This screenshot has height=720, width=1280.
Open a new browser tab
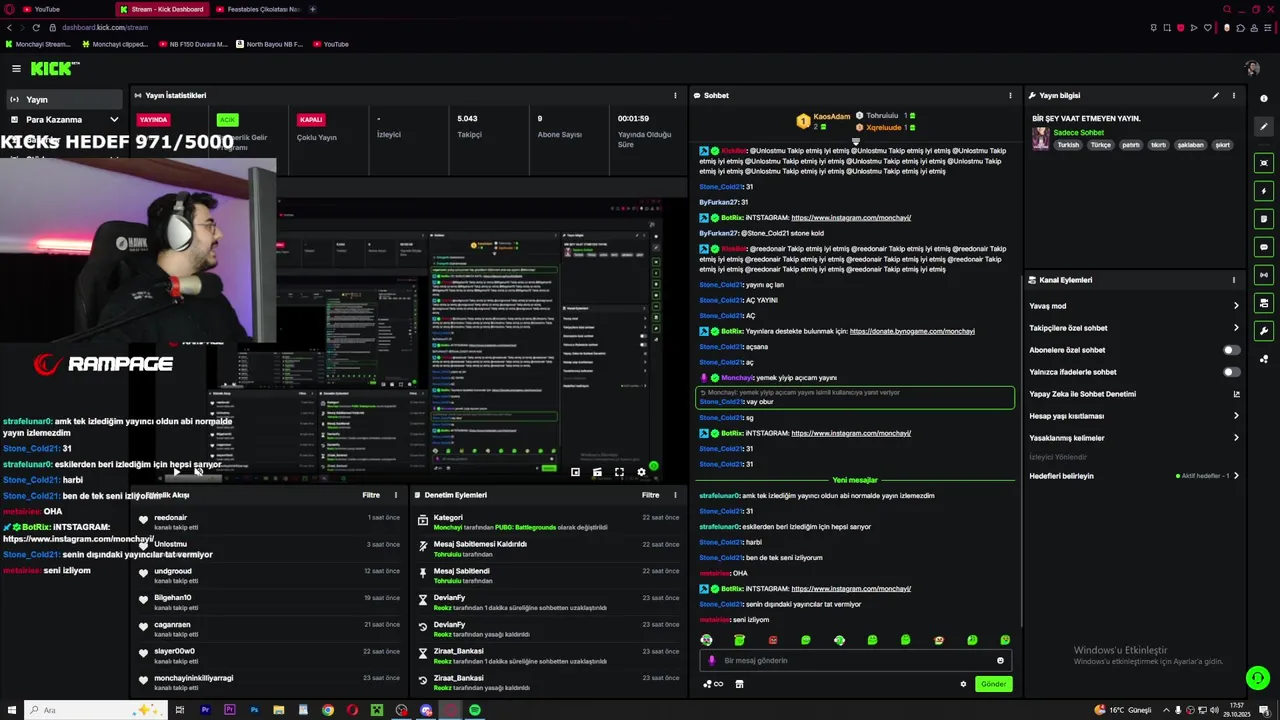tap(312, 9)
